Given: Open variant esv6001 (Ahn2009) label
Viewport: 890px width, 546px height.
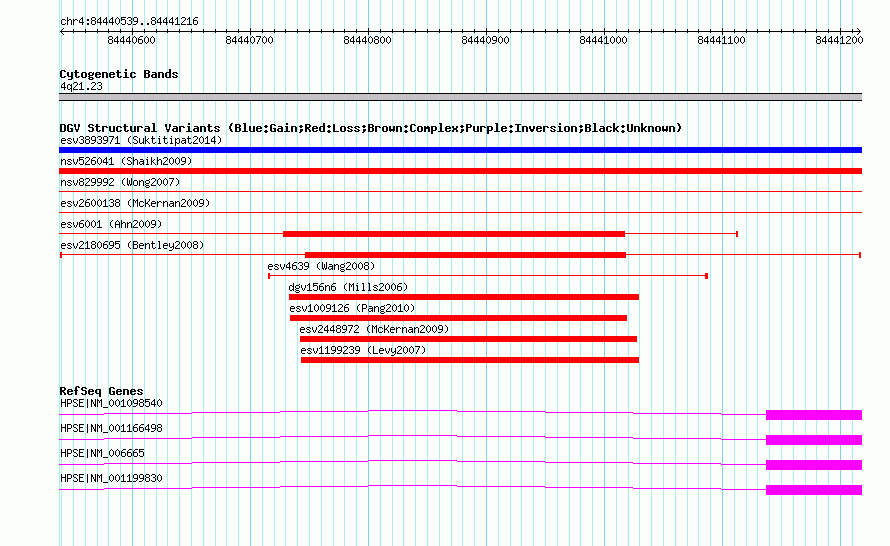Looking at the screenshot, I should click(111, 224).
